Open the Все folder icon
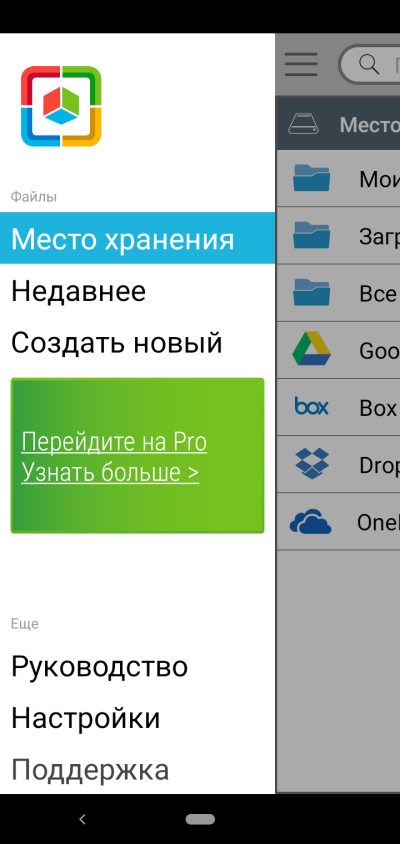 click(x=311, y=292)
